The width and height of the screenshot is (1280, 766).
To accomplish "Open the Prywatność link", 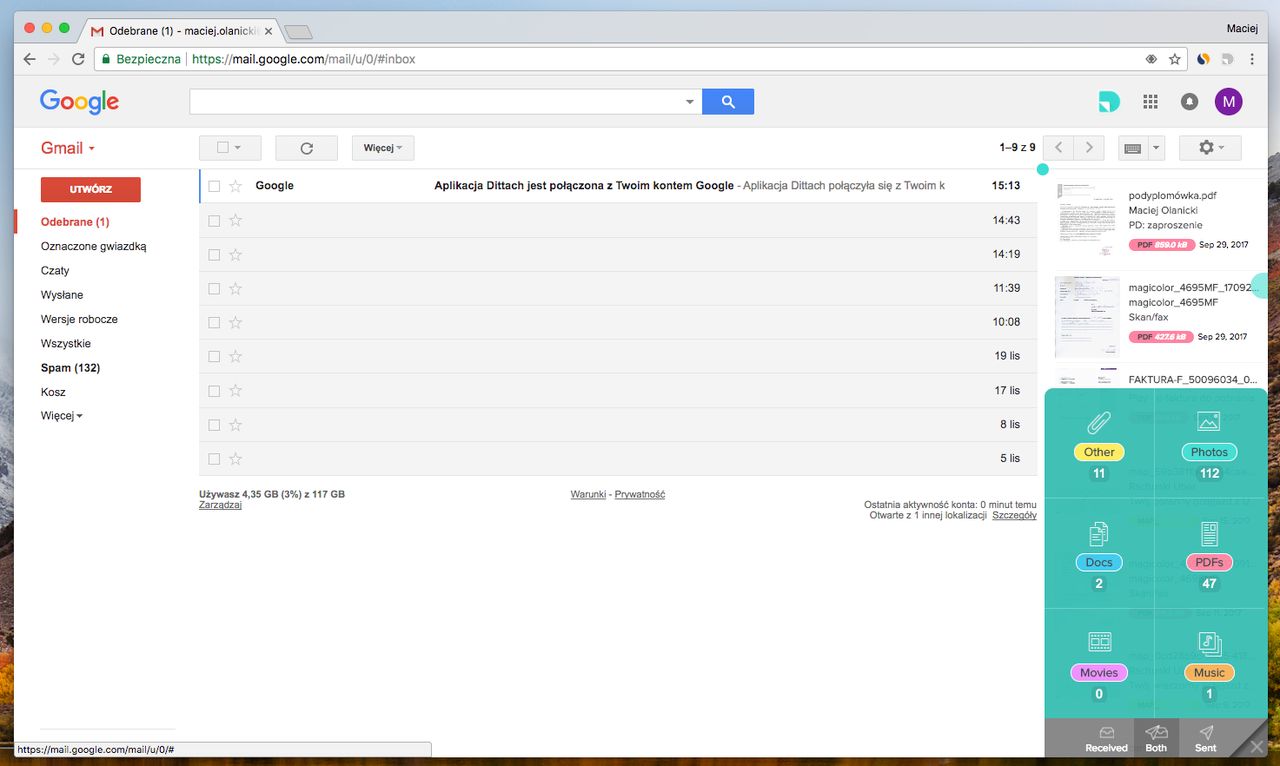I will tap(639, 494).
